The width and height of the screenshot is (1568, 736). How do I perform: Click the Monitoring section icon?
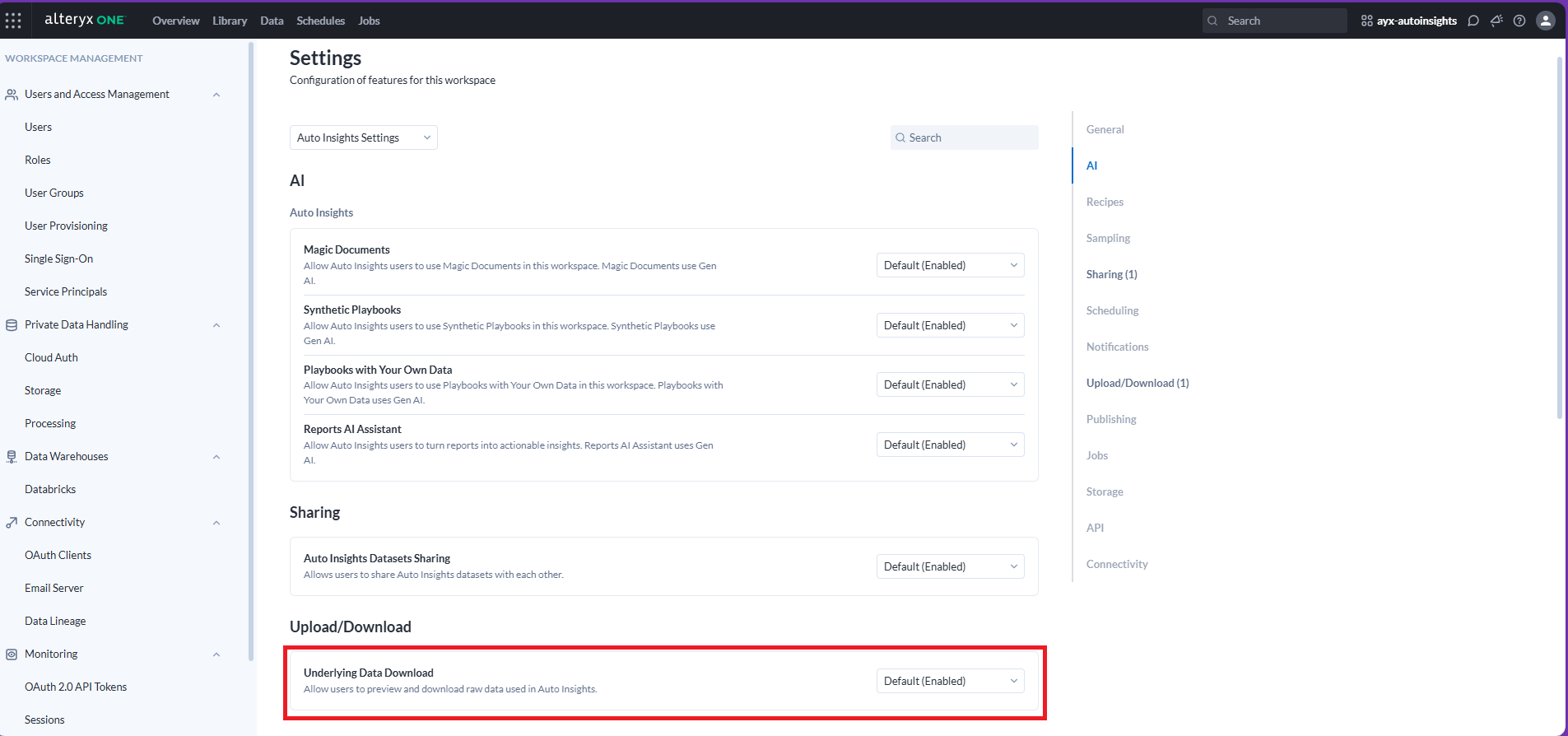[x=12, y=654]
